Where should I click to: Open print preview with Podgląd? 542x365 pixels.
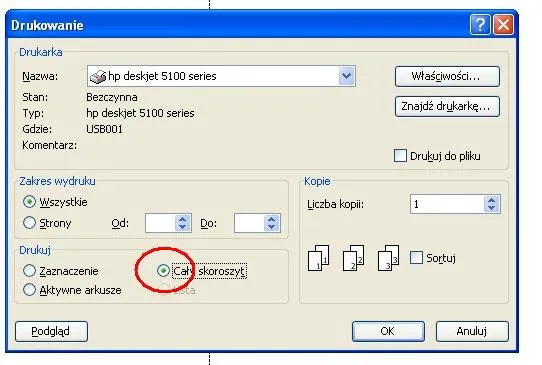51,331
